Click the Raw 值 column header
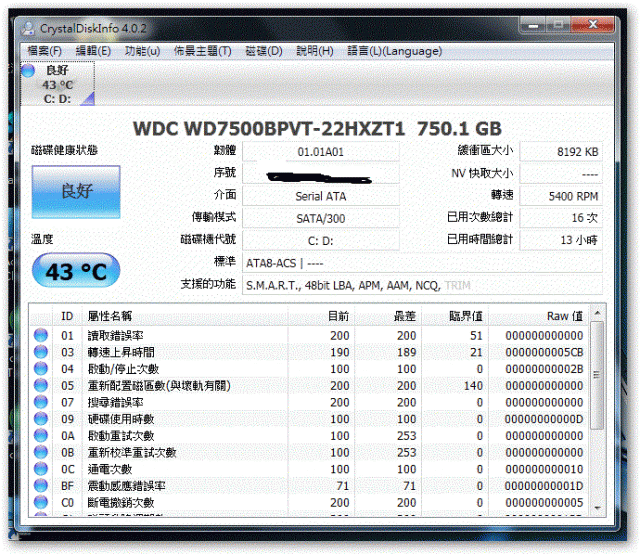 pos(538,316)
